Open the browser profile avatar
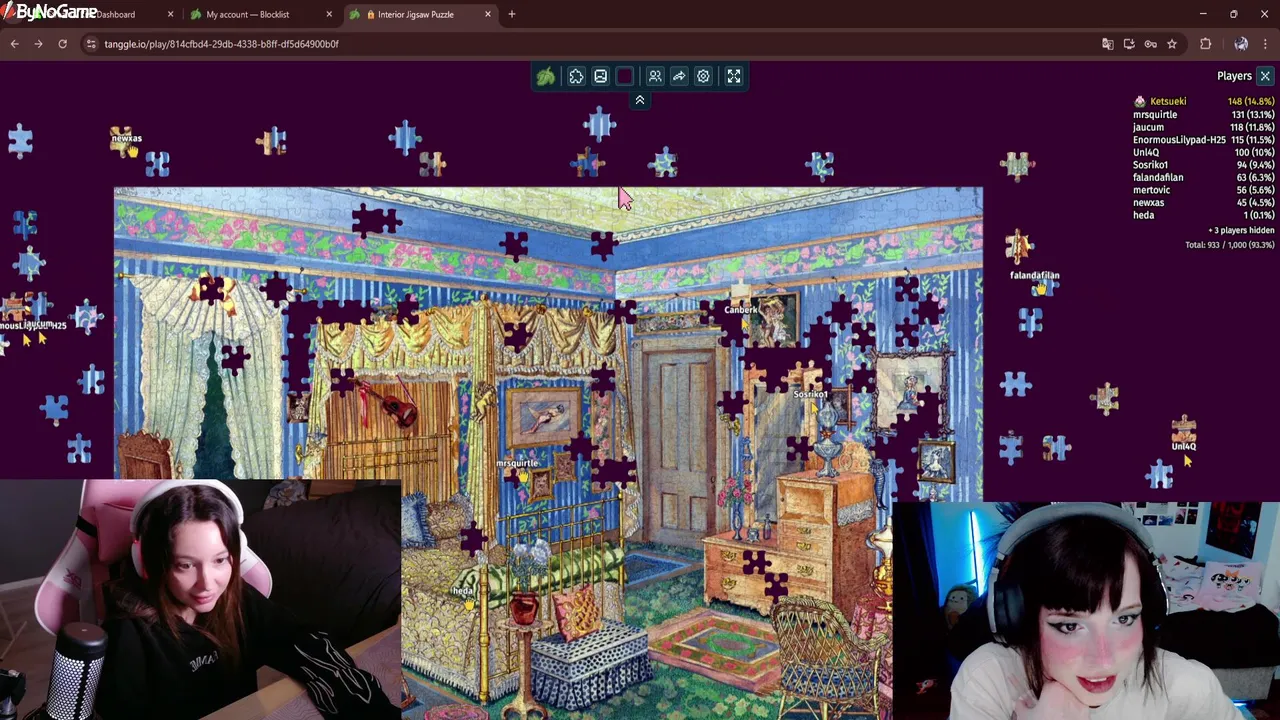 (1241, 44)
